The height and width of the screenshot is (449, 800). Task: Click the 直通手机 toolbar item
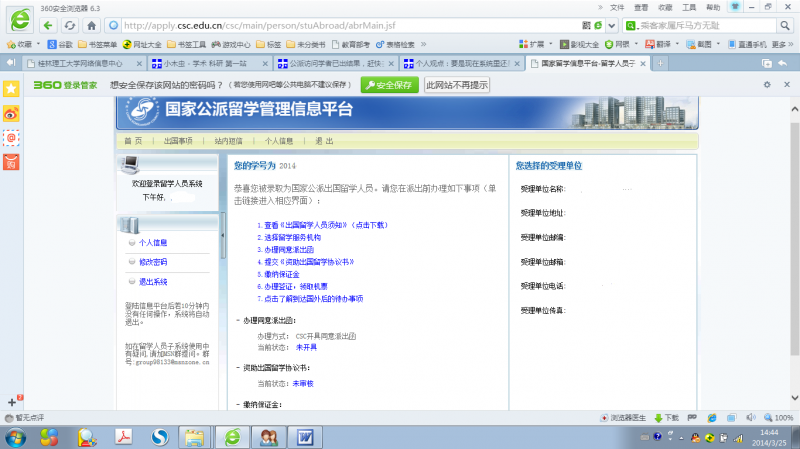click(x=747, y=44)
